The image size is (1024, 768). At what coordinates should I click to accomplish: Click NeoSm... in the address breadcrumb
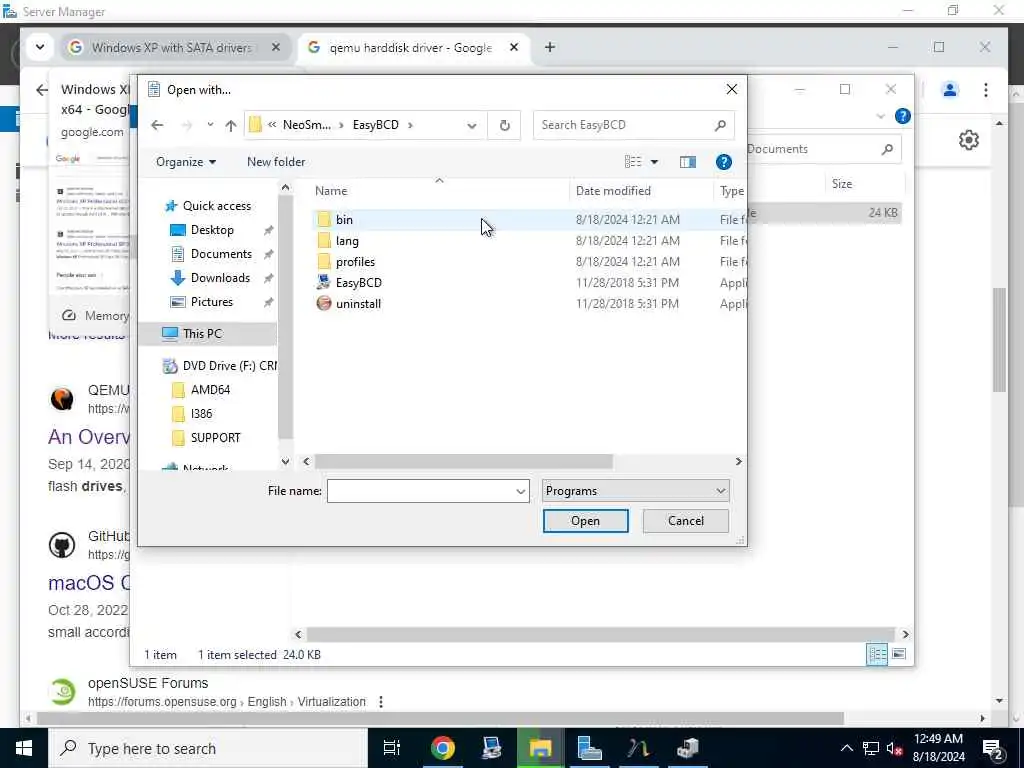click(x=306, y=125)
